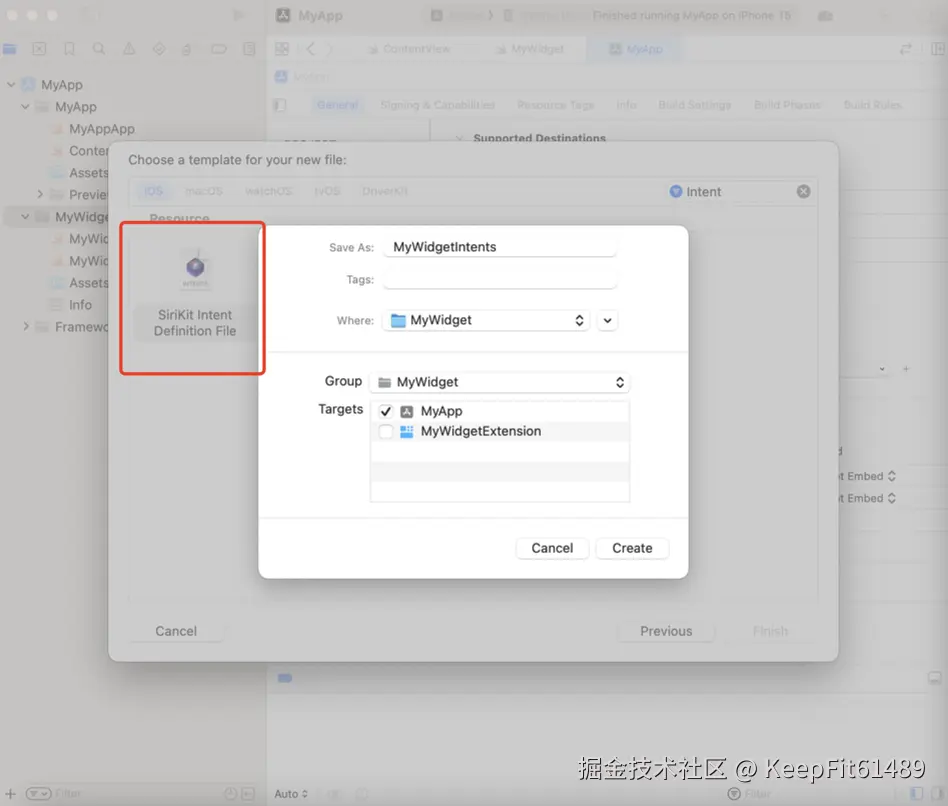This screenshot has height=806, width=948.
Task: Click the recent files clock filter icon
Action: coord(230,793)
